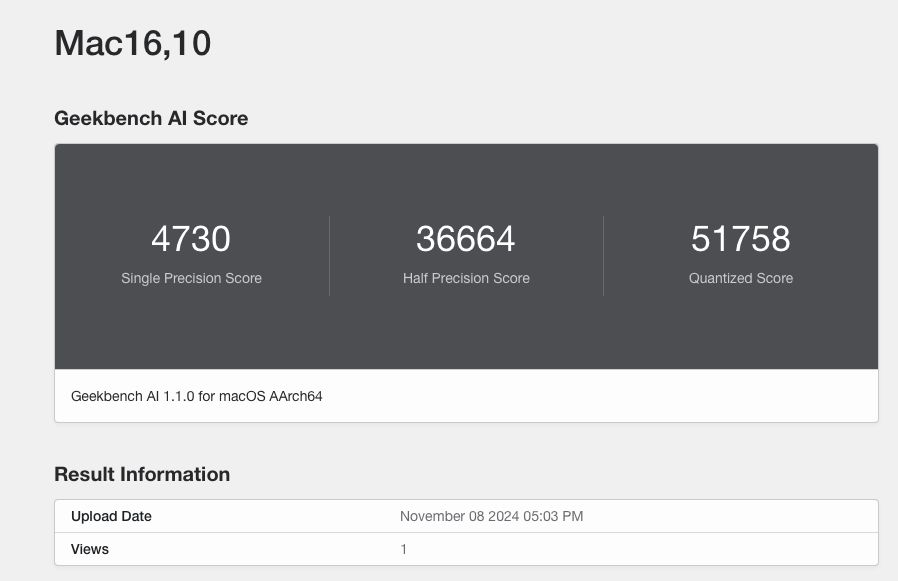Select the November 08 2024 upload timestamp

490,516
